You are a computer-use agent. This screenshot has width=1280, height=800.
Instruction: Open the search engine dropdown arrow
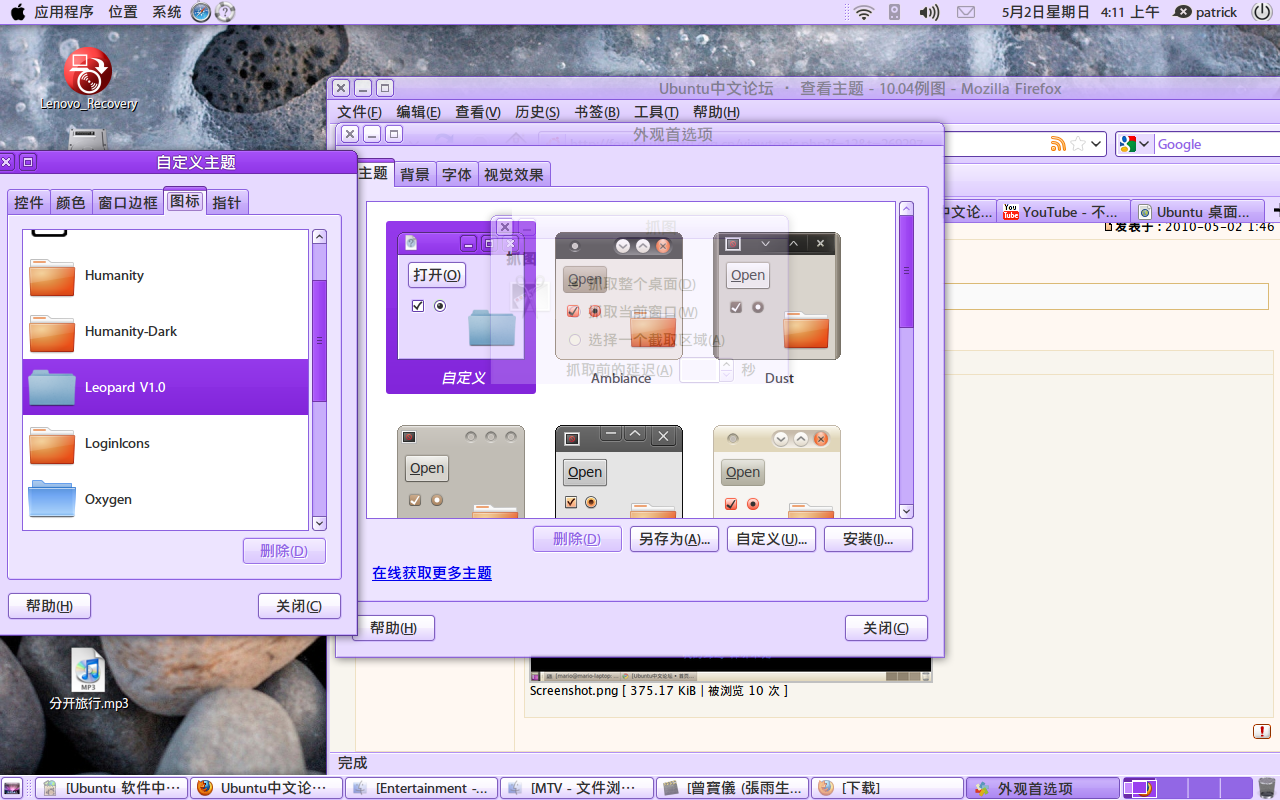1144,144
